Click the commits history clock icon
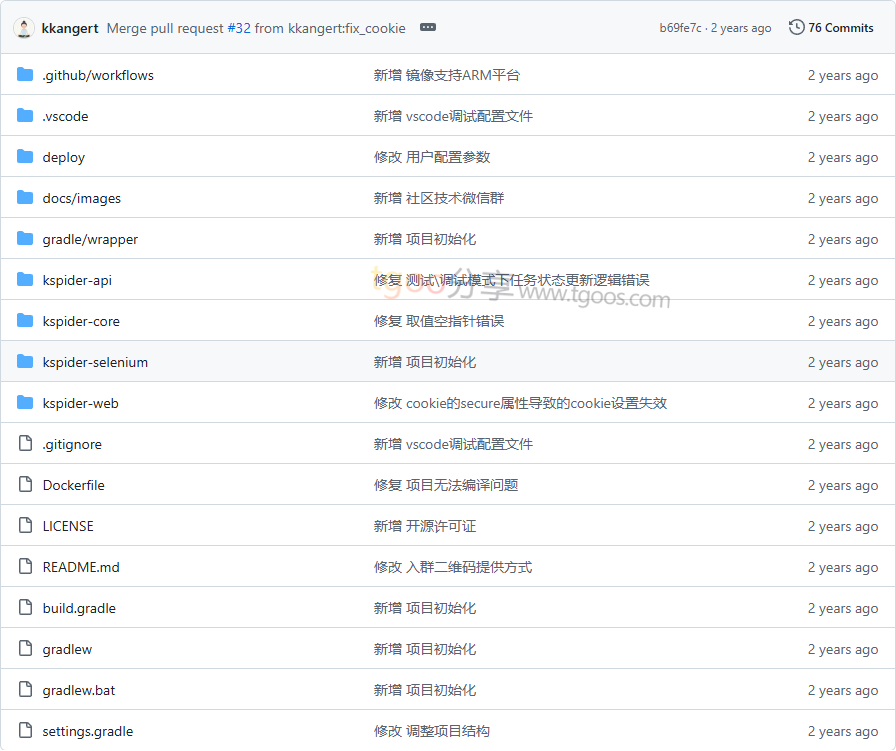The height and width of the screenshot is (751, 896). 796,28
